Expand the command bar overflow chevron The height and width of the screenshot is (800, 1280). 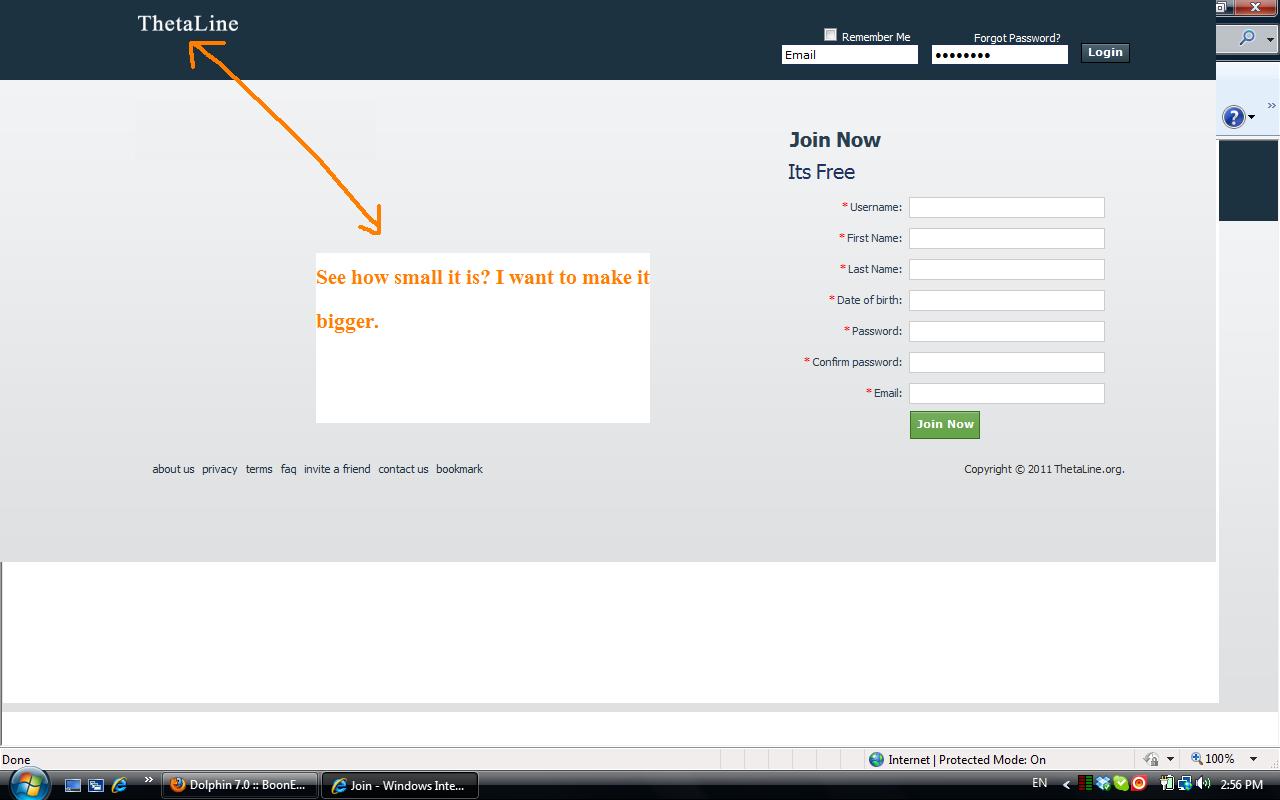(x=1272, y=105)
